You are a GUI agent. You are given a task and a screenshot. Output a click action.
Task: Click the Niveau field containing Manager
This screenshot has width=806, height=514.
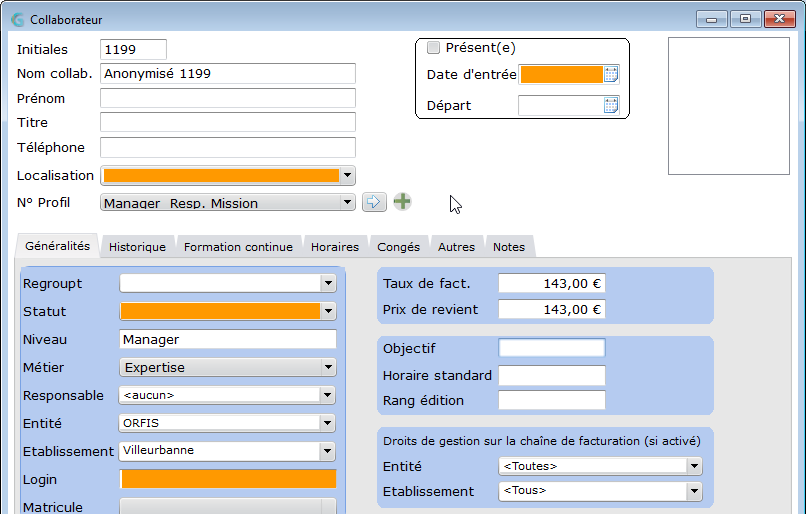point(228,339)
